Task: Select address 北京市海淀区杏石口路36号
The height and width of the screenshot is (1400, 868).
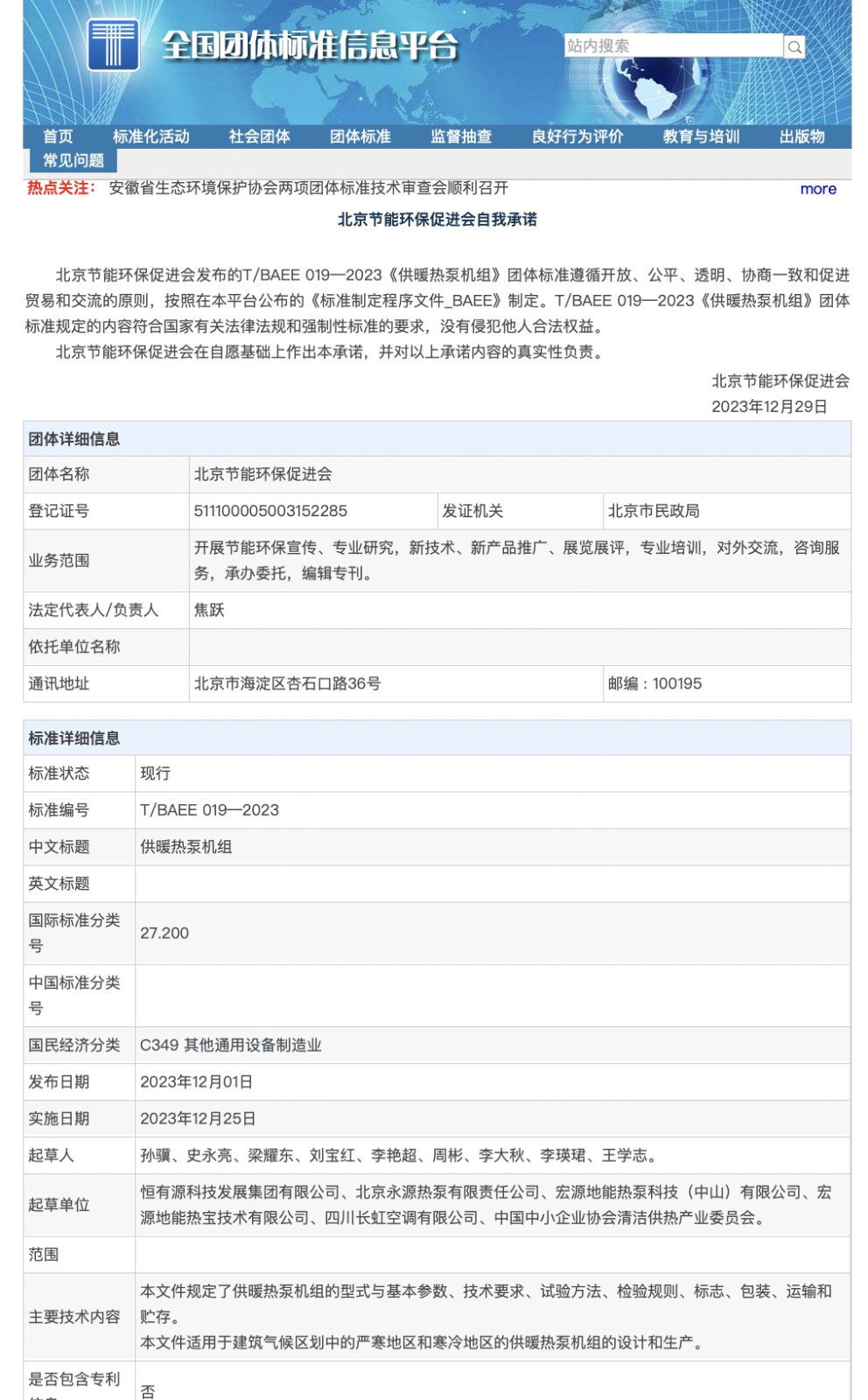Action: pos(287,683)
